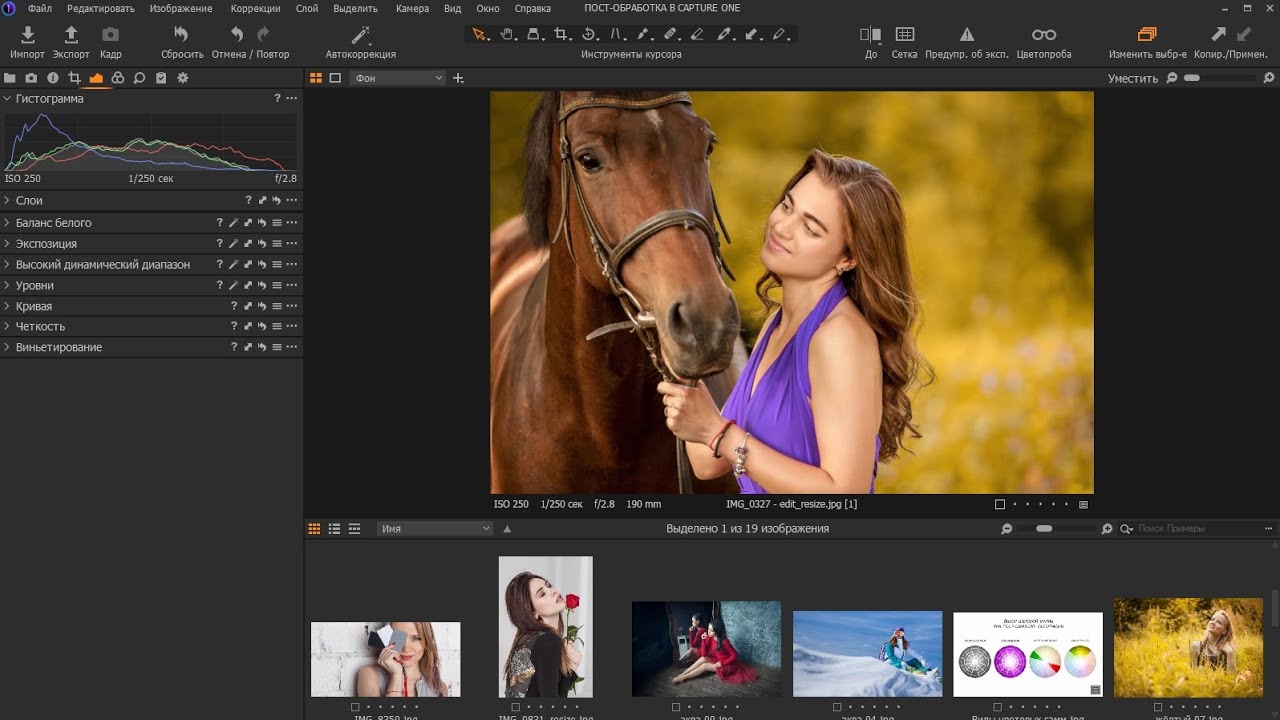The image size is (1280, 720).
Task: Open the Камера menu
Action: point(412,8)
